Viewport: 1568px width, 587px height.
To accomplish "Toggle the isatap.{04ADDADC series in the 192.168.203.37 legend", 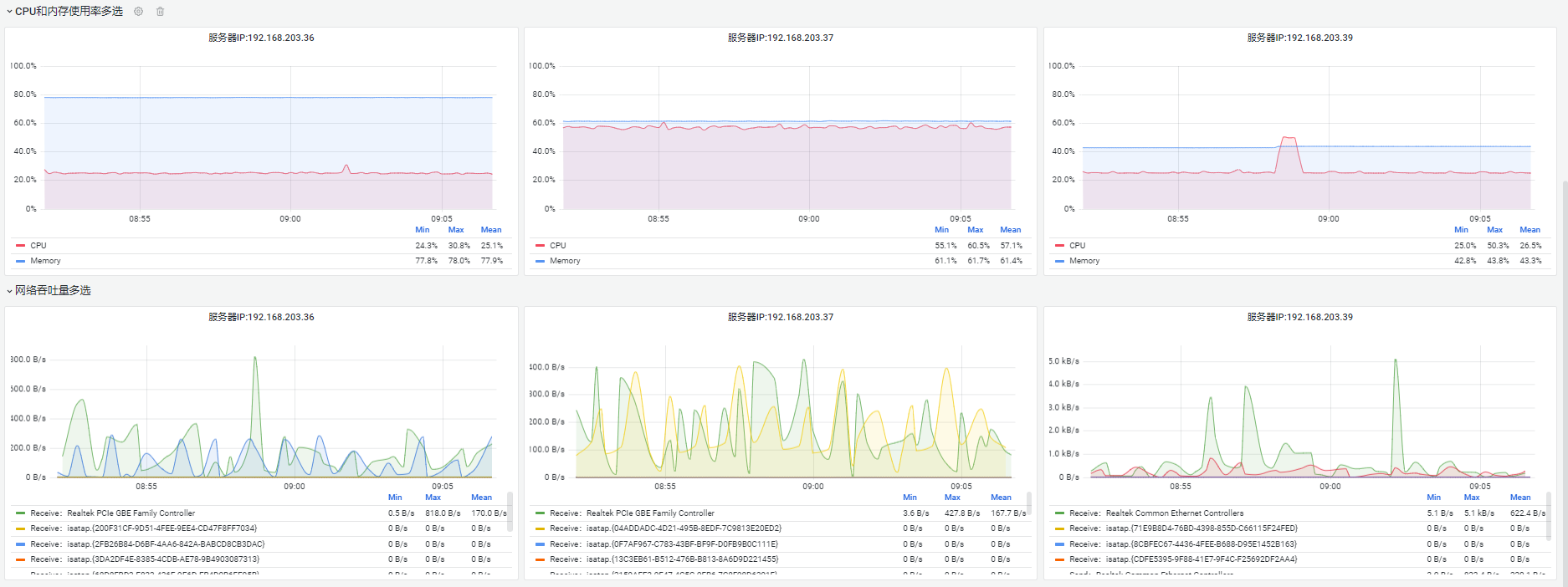I will [665, 528].
